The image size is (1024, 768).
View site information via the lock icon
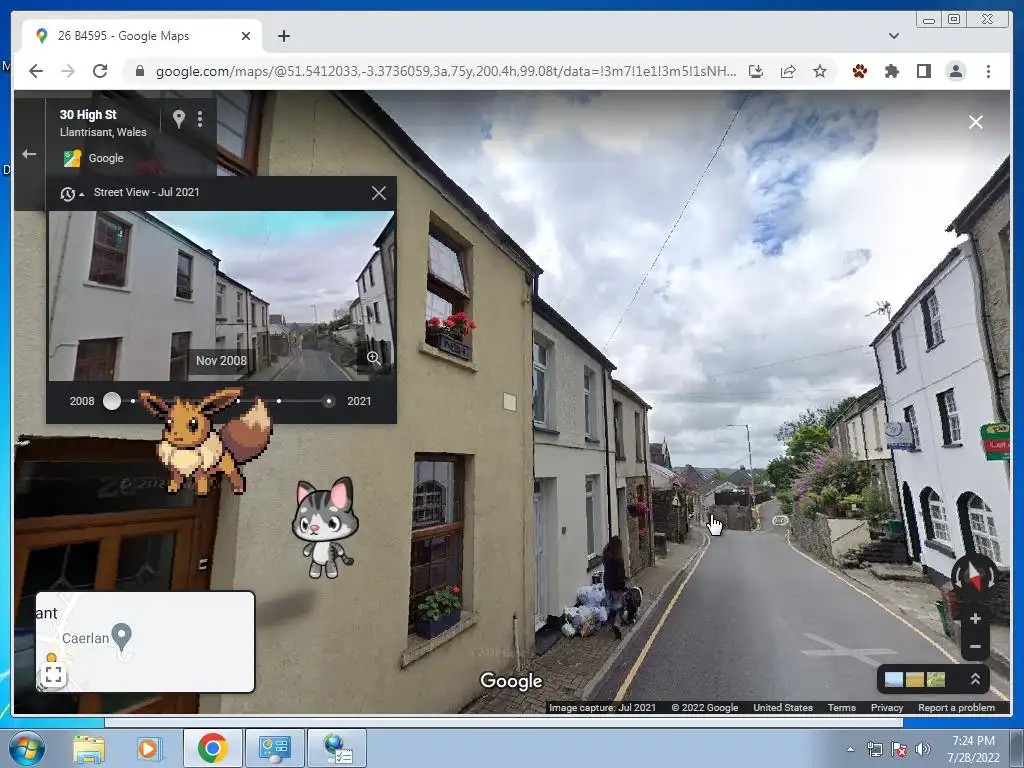point(139,71)
